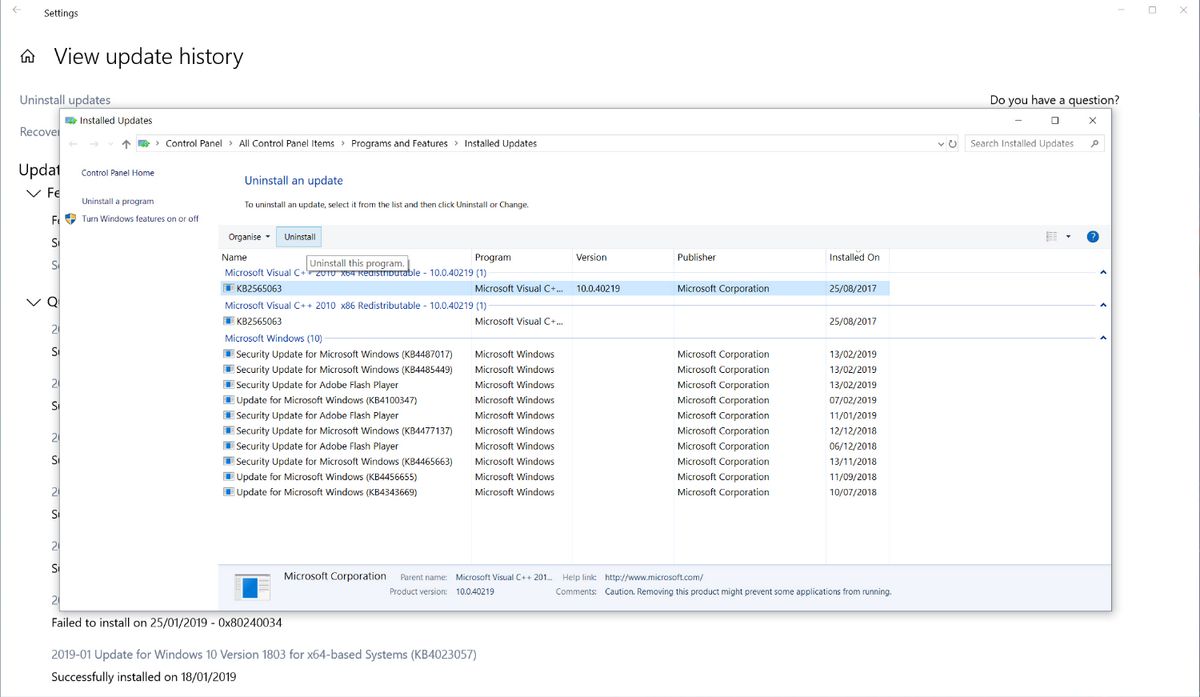Screen dimensions: 1200x697
Task: Open the view options dropdown arrow
Action: click(x=1068, y=237)
